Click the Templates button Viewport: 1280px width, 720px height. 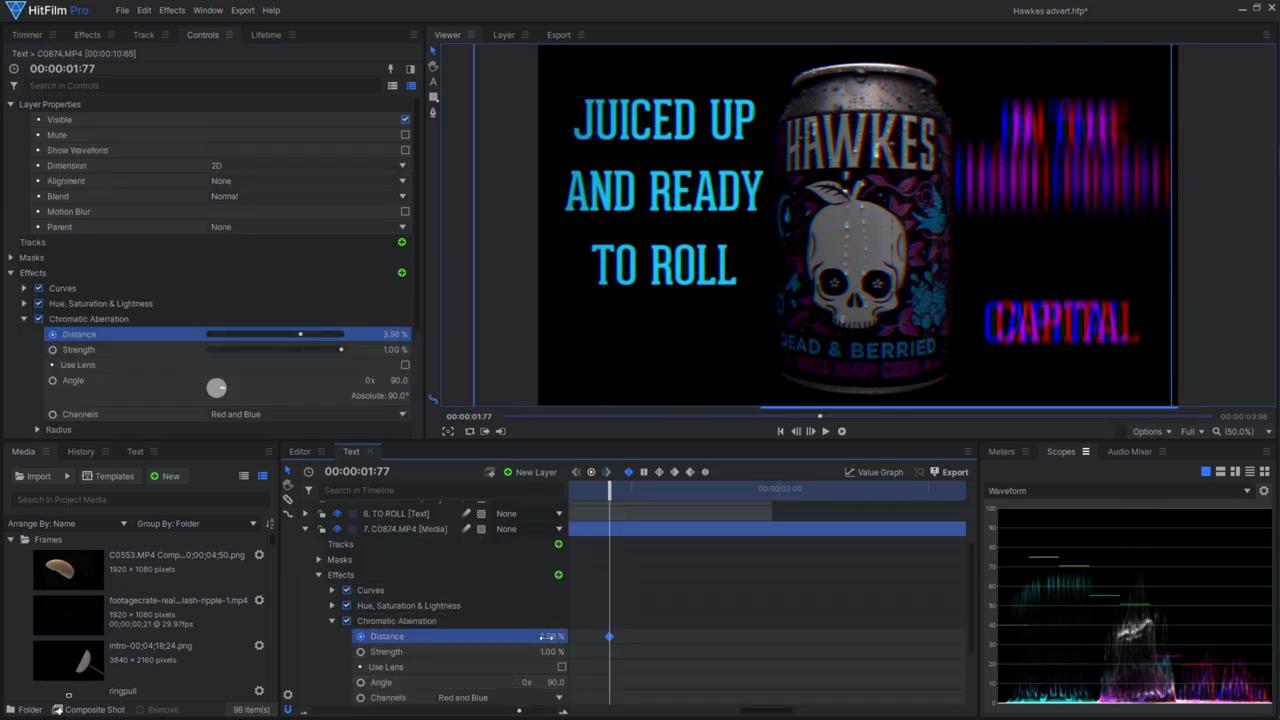tap(108, 476)
